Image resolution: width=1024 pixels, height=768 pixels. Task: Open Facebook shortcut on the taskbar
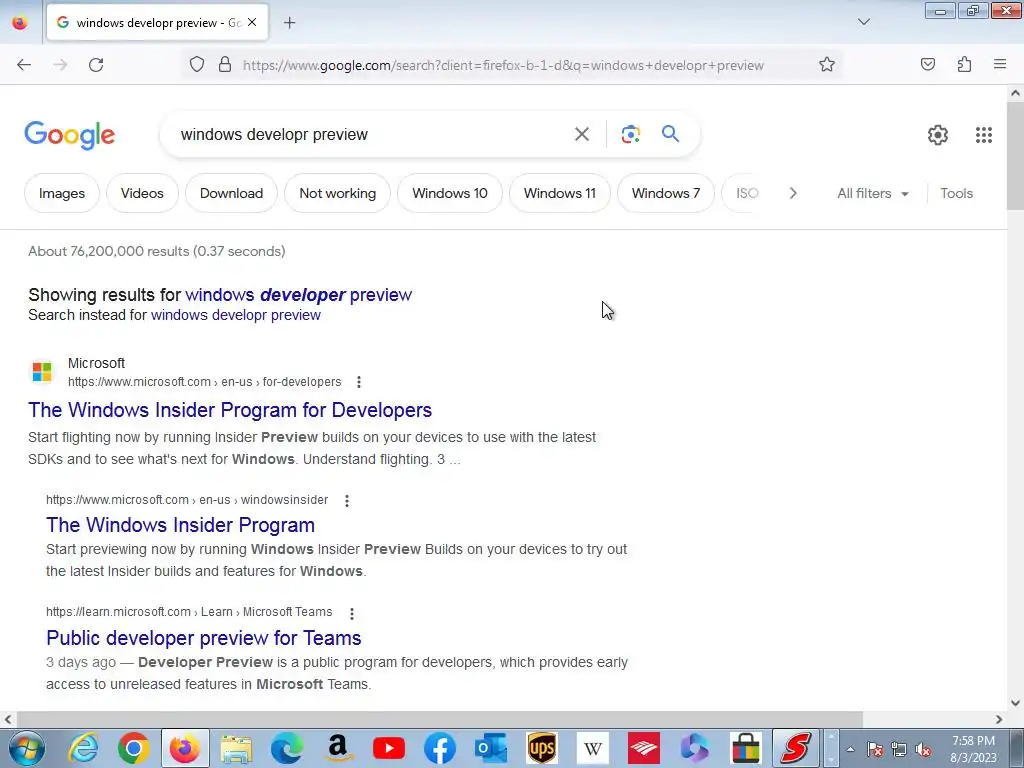coord(440,748)
